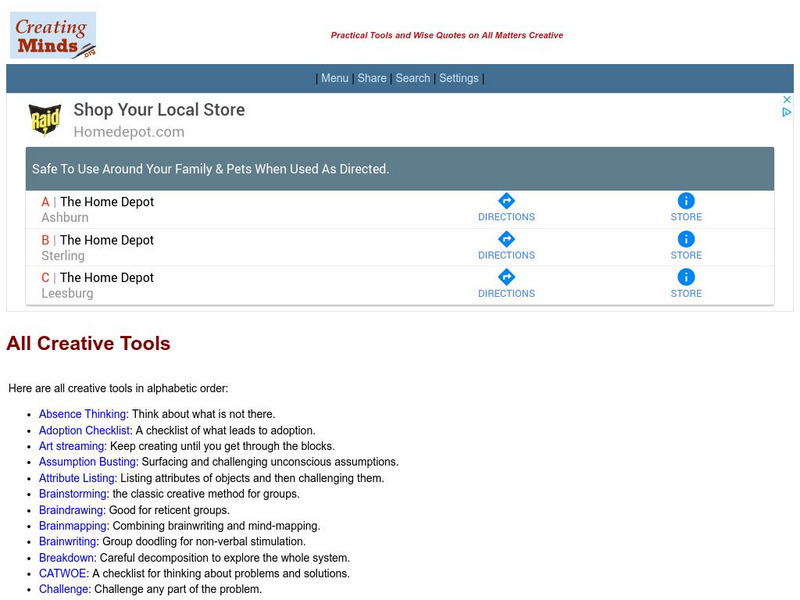Open the Menu item in the navigation bar
Screen dimensions: 800x600
pos(335,78)
